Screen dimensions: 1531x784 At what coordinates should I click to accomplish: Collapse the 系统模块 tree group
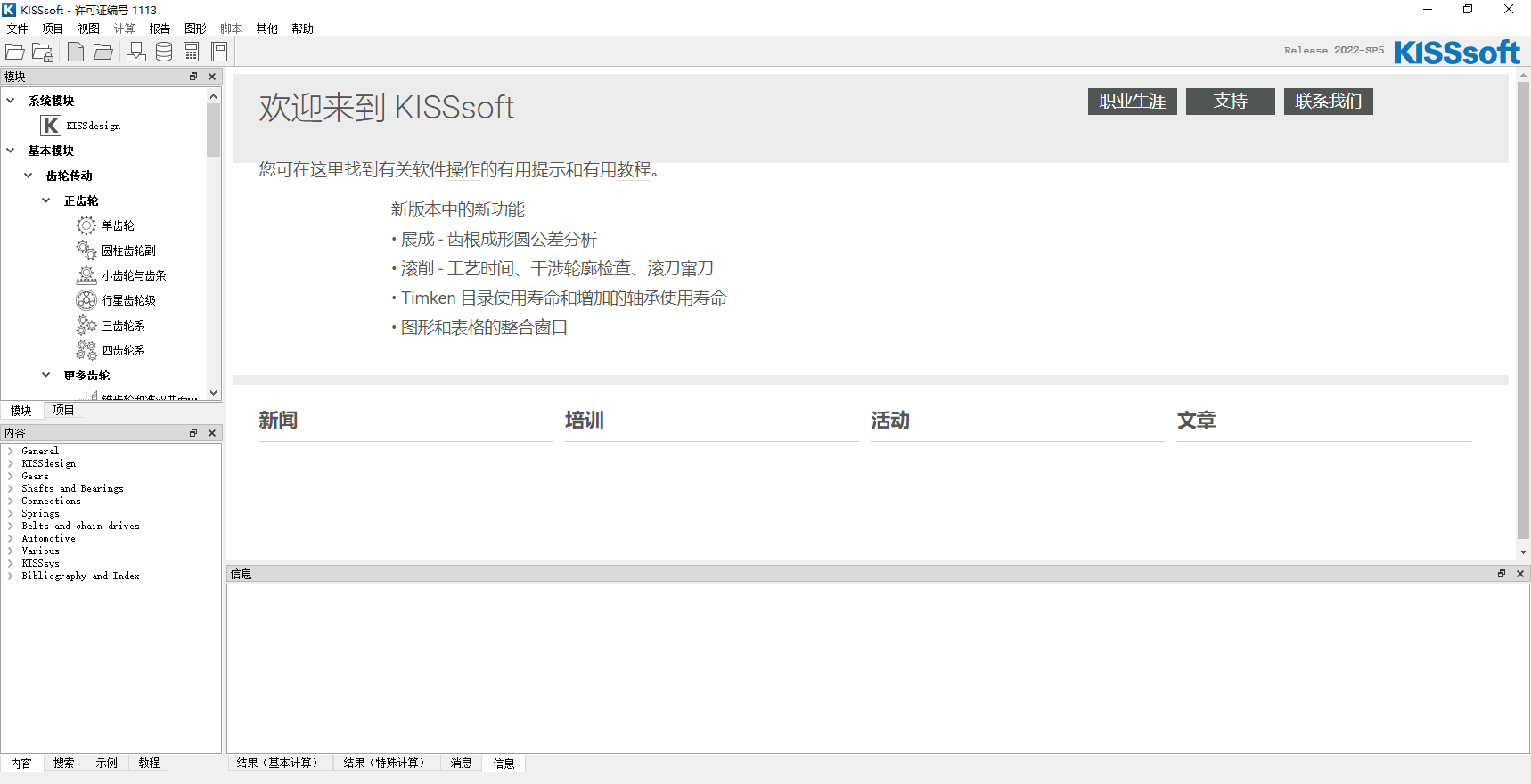click(11, 101)
